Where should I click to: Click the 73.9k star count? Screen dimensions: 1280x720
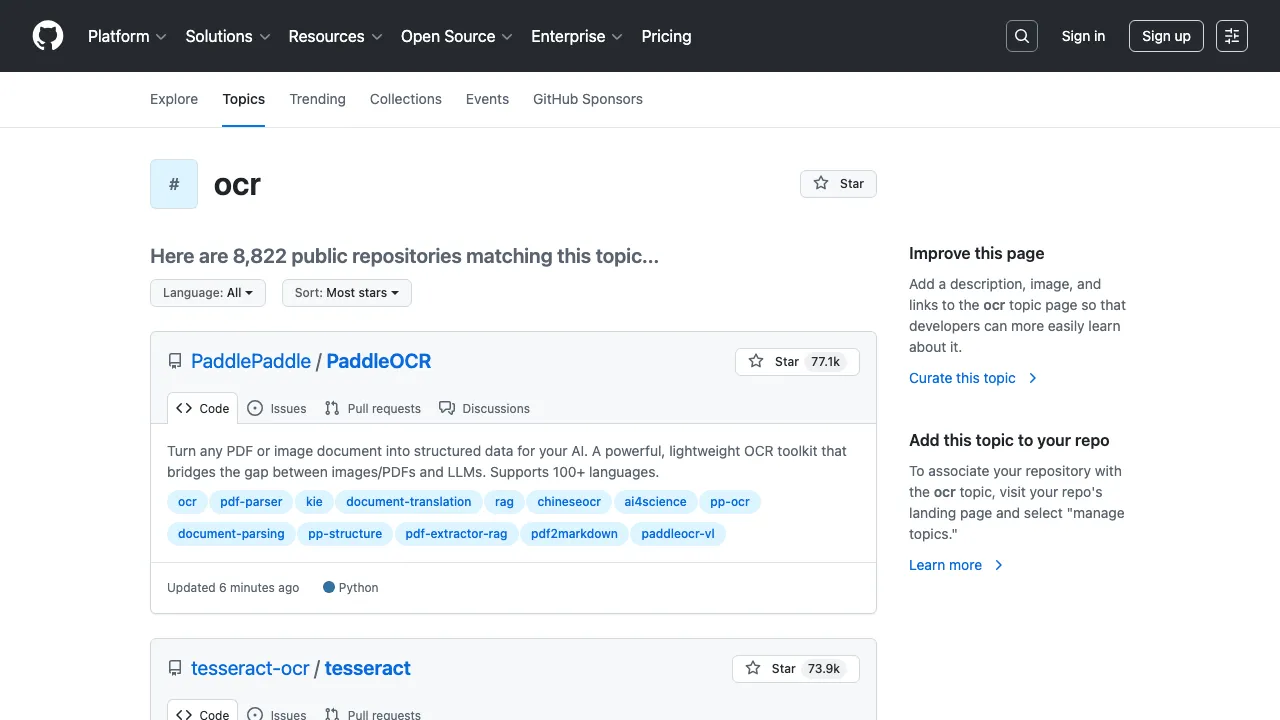click(824, 669)
